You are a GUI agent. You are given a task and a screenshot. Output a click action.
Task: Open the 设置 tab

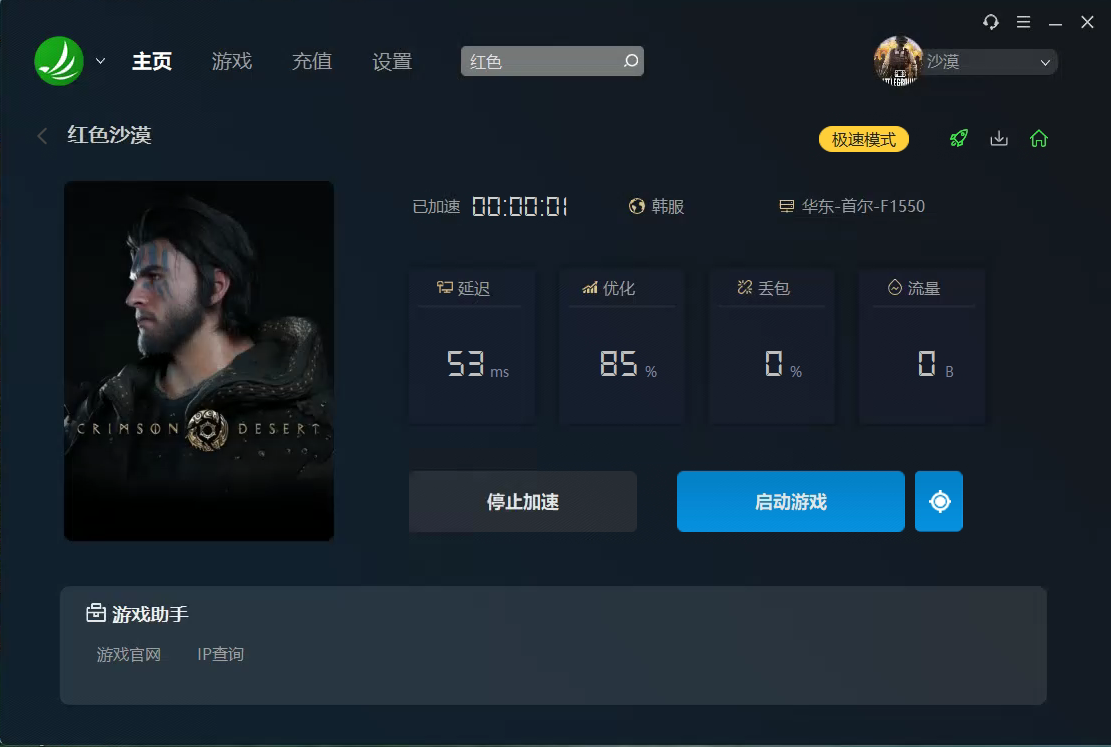coord(392,61)
